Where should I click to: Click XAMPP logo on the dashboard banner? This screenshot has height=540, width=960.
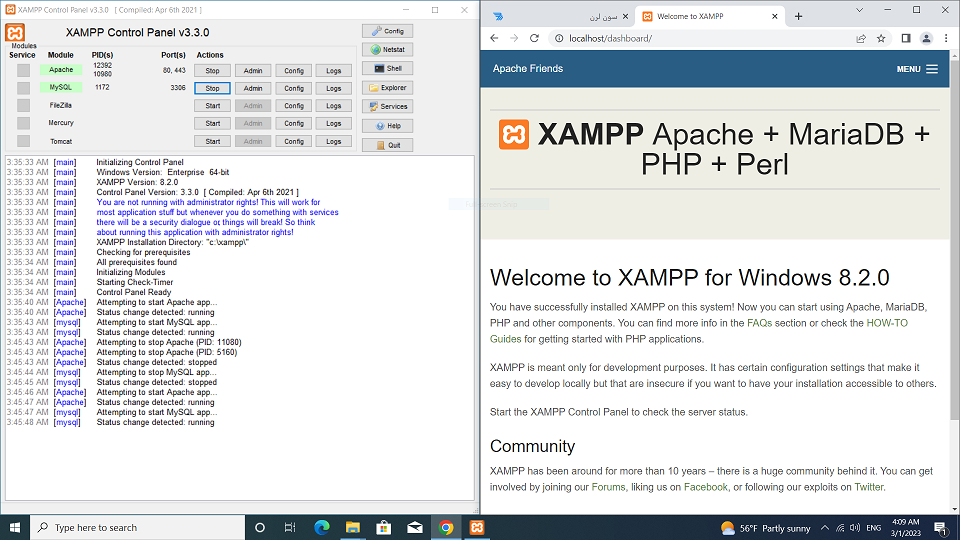pos(514,135)
